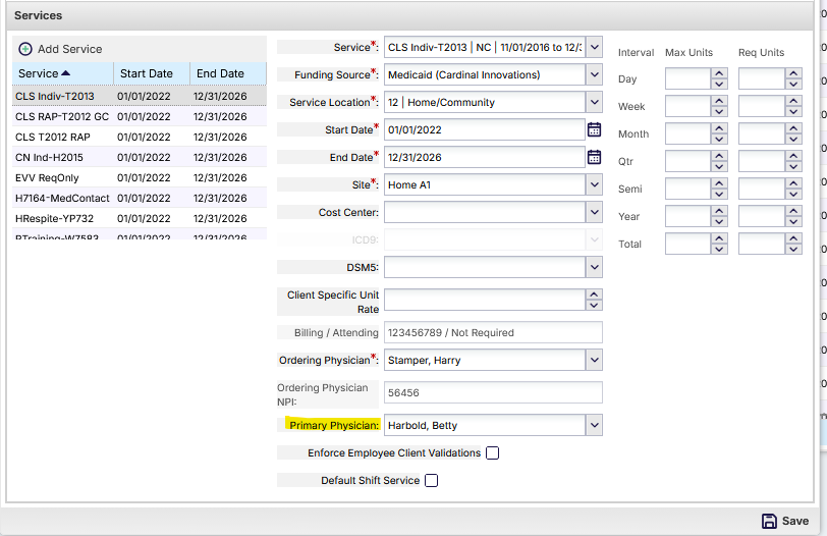Click the Day Max Units input

tap(688, 79)
